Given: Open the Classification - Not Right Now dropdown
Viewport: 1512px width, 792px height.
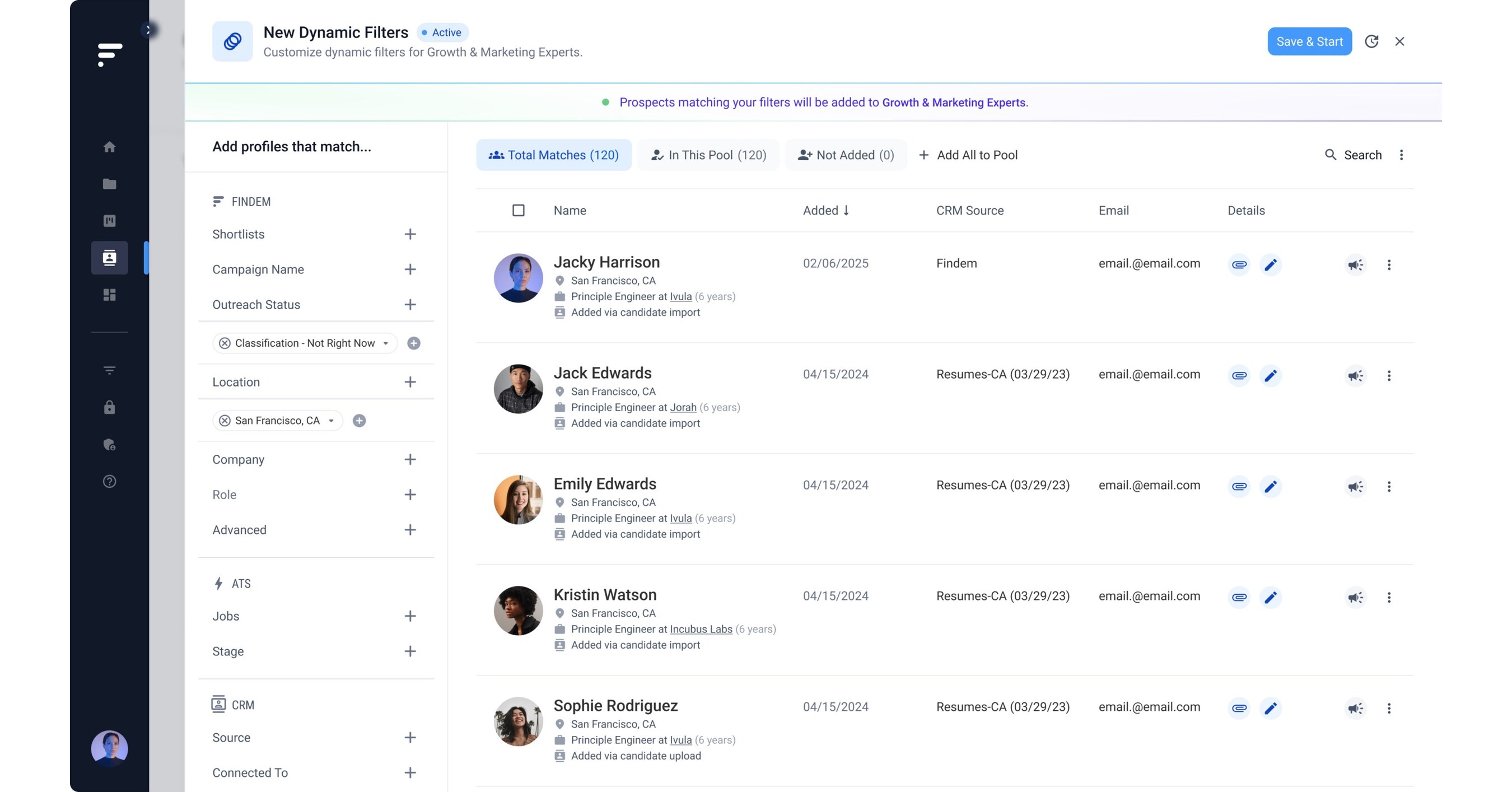Looking at the screenshot, I should (x=386, y=343).
